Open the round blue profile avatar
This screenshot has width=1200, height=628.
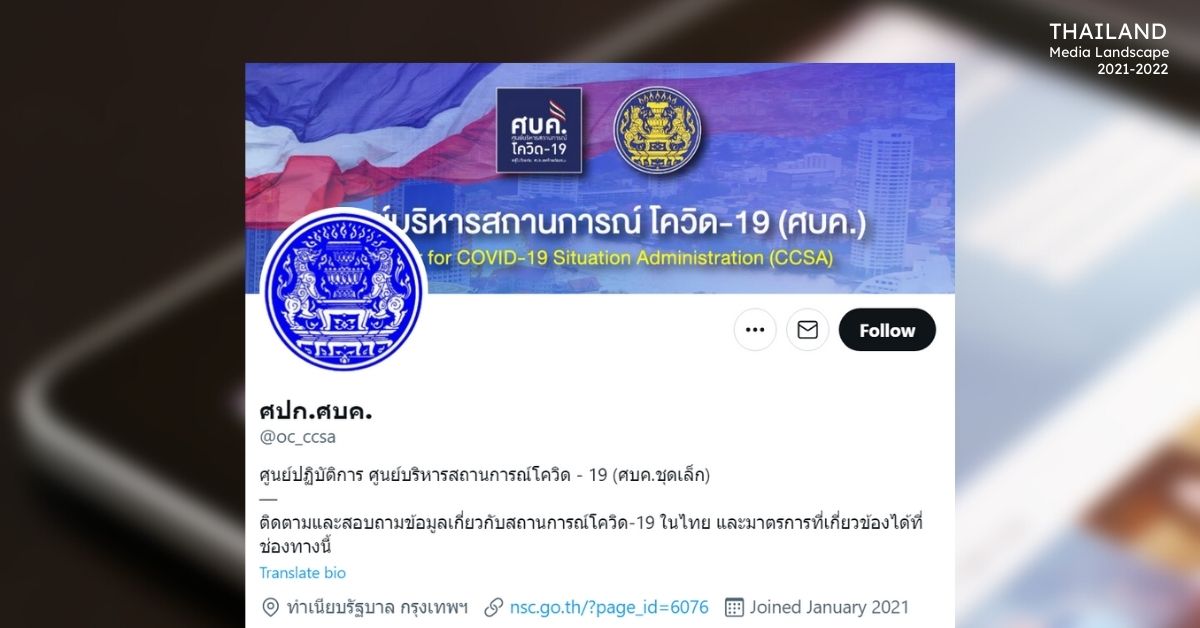pos(343,292)
